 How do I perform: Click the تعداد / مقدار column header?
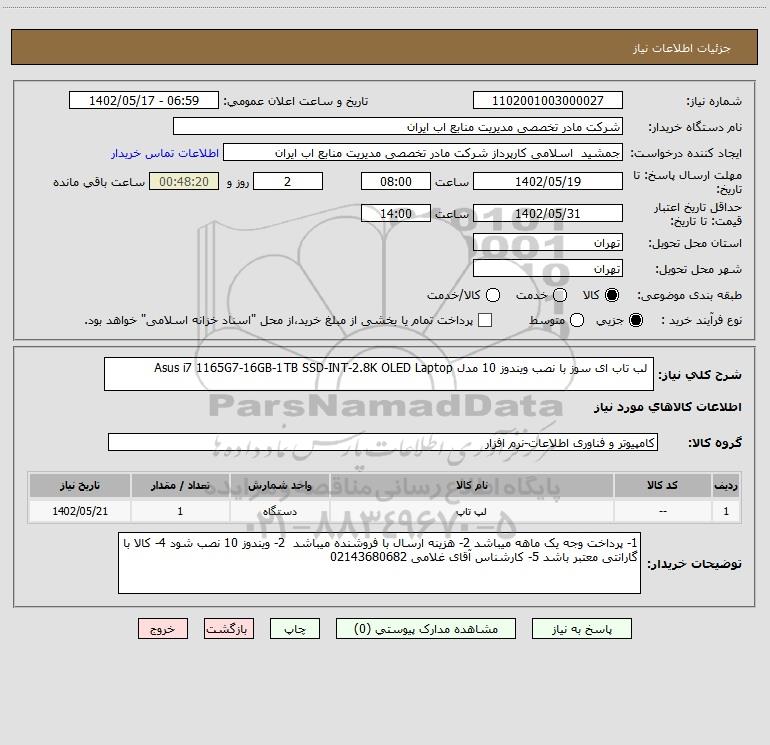pyautogui.click(x=180, y=485)
